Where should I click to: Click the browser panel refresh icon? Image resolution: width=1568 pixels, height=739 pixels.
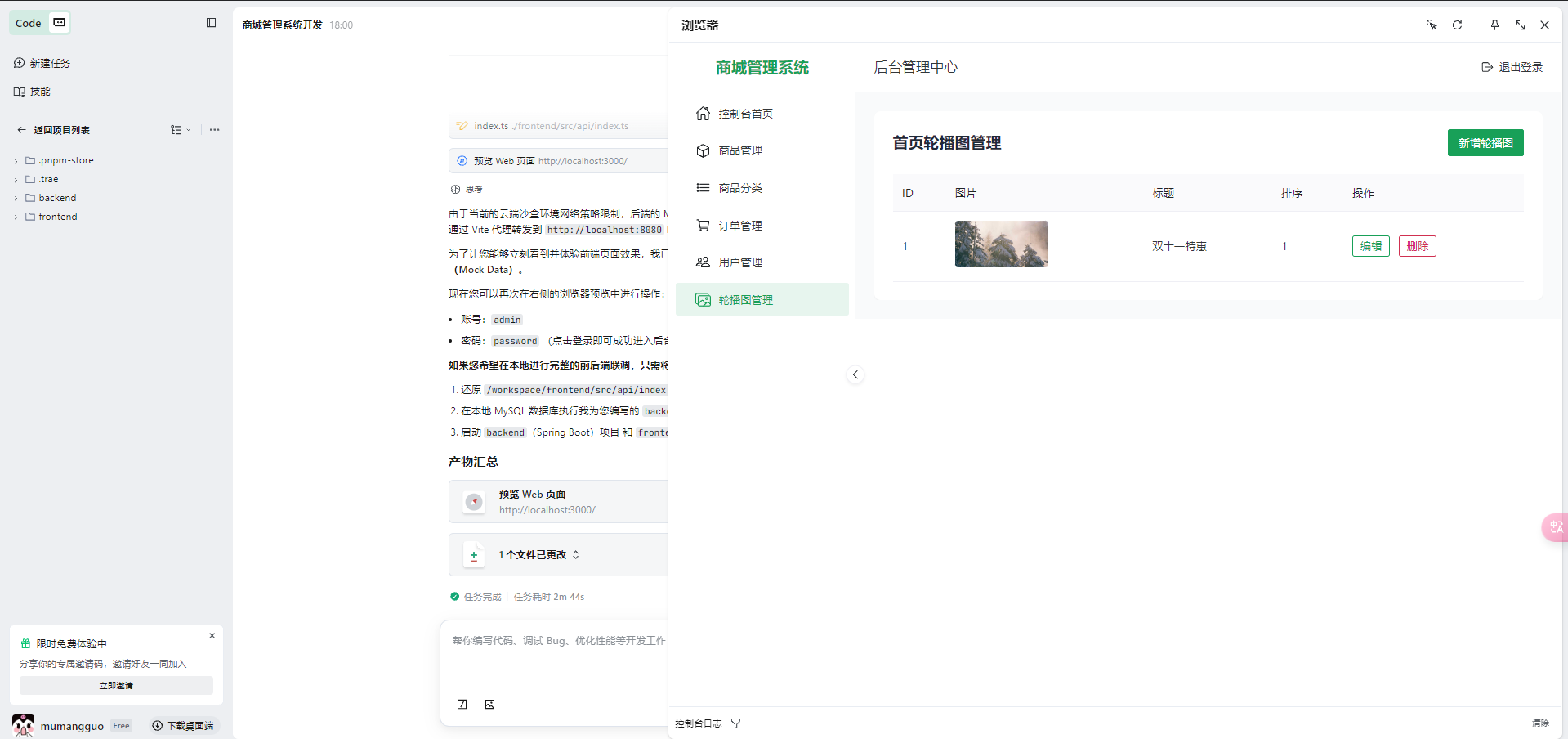pos(1457,25)
